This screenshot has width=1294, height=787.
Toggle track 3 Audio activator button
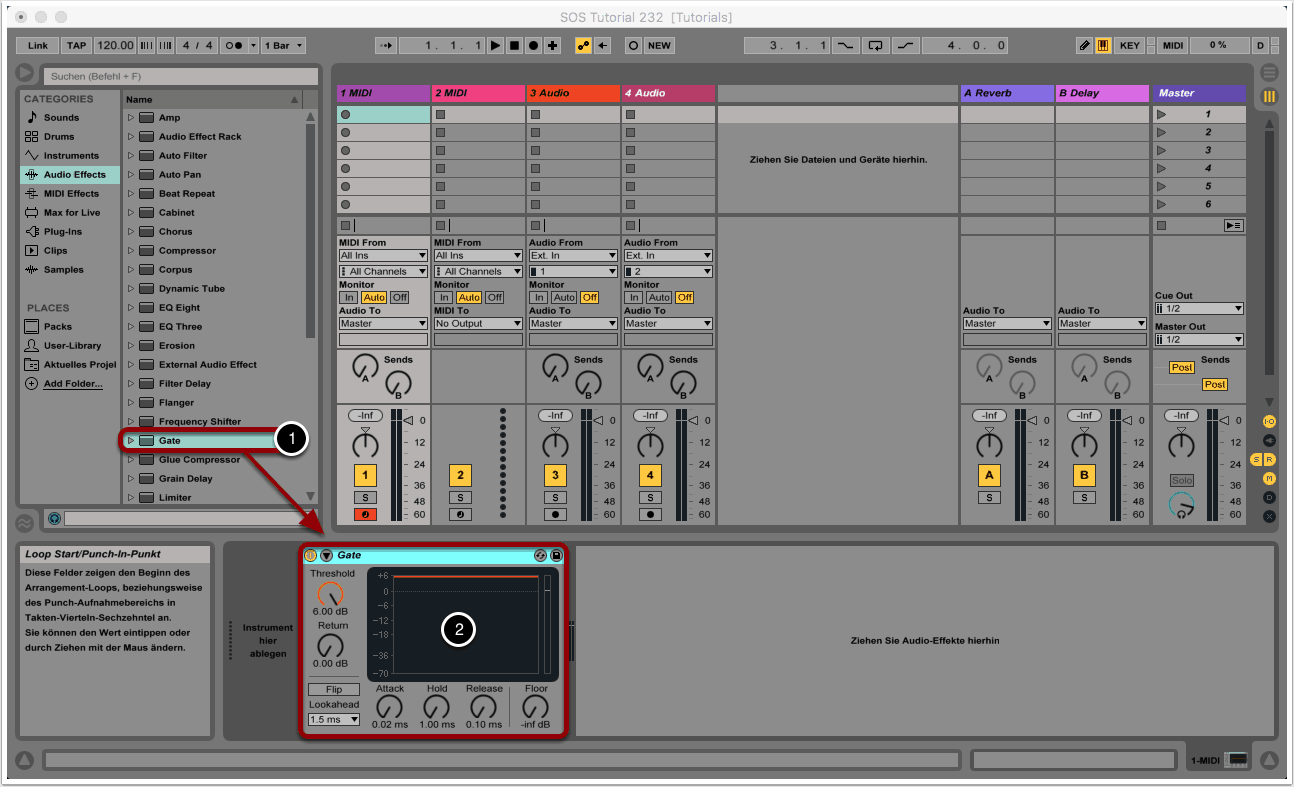555,475
